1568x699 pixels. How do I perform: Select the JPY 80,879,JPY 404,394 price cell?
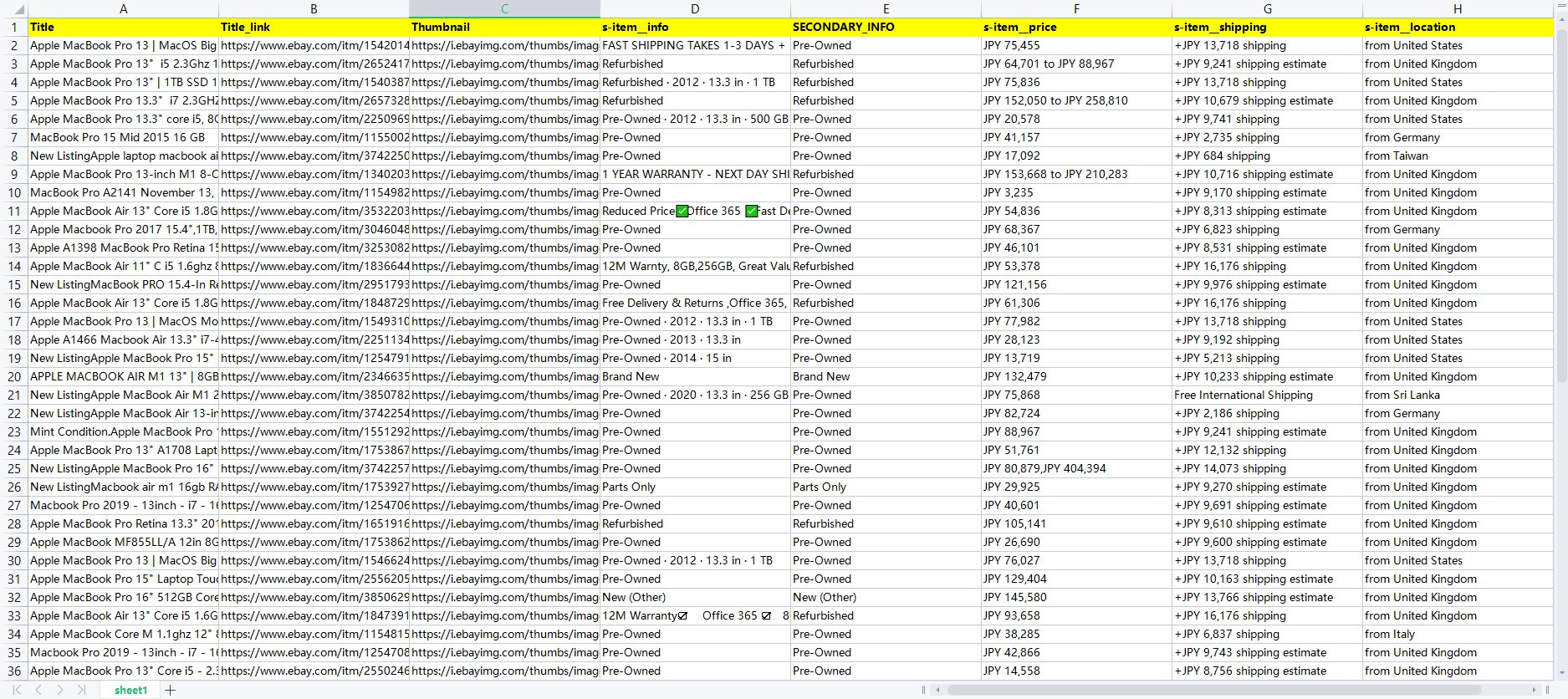click(1076, 468)
